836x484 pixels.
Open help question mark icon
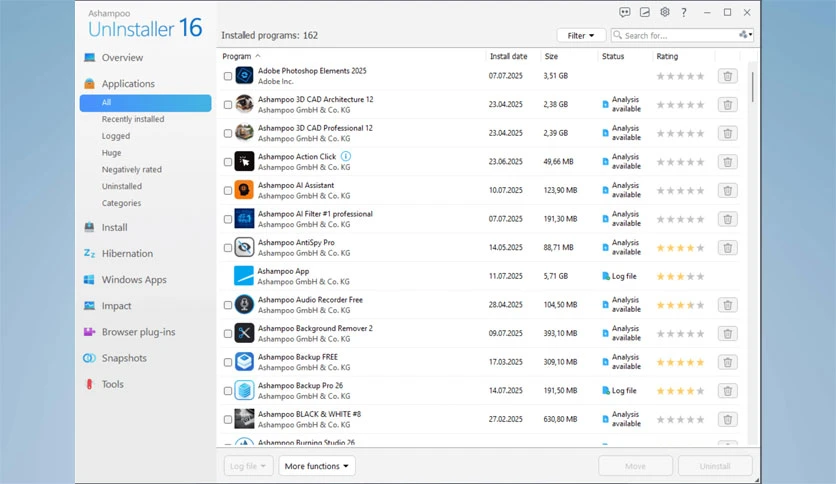(684, 12)
